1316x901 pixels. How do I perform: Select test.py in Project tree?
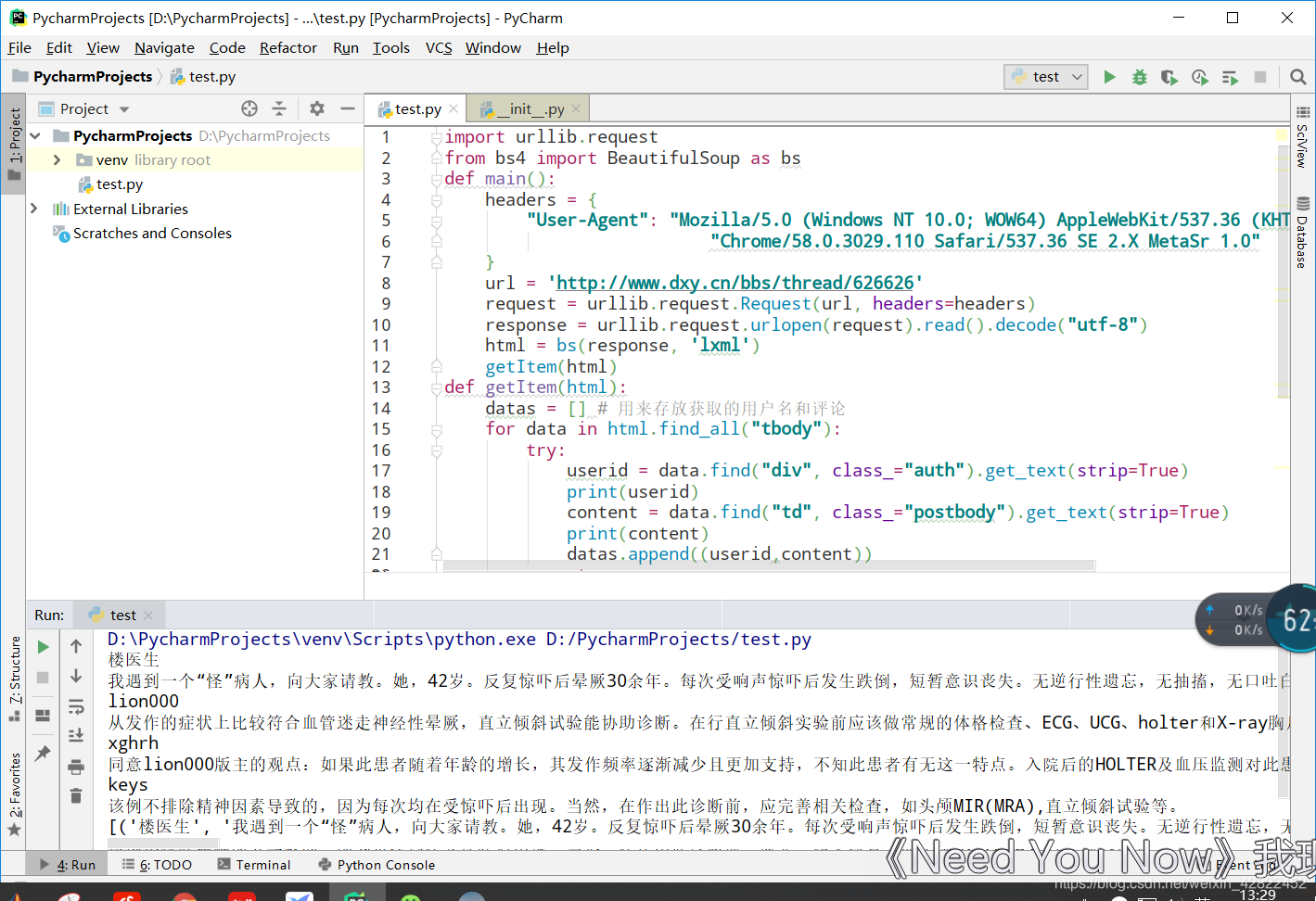pyautogui.click(x=120, y=184)
